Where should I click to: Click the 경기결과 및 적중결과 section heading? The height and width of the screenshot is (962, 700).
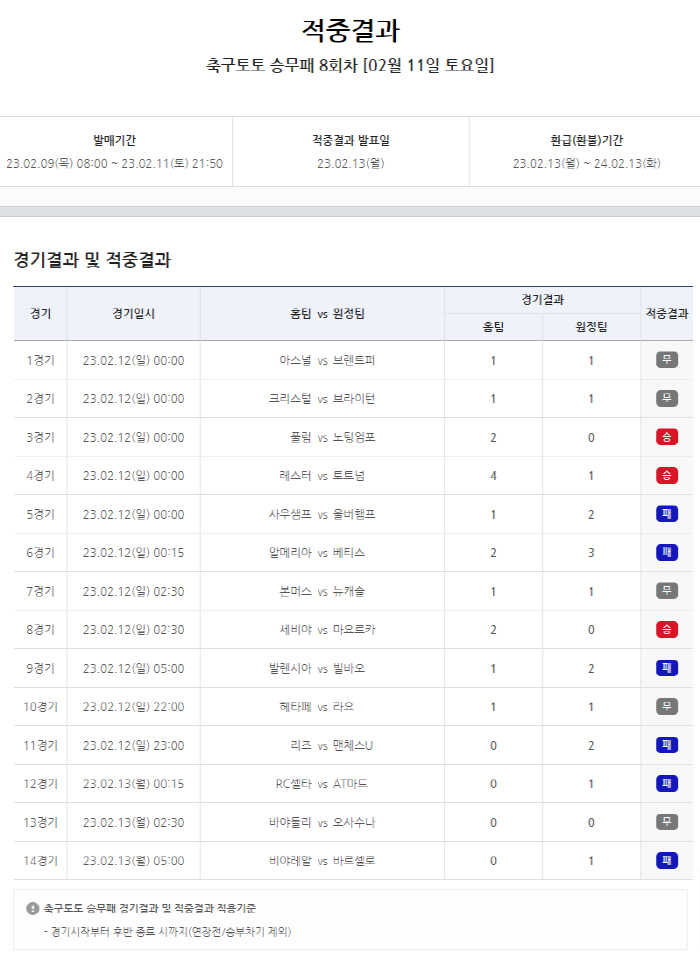[x=92, y=260]
